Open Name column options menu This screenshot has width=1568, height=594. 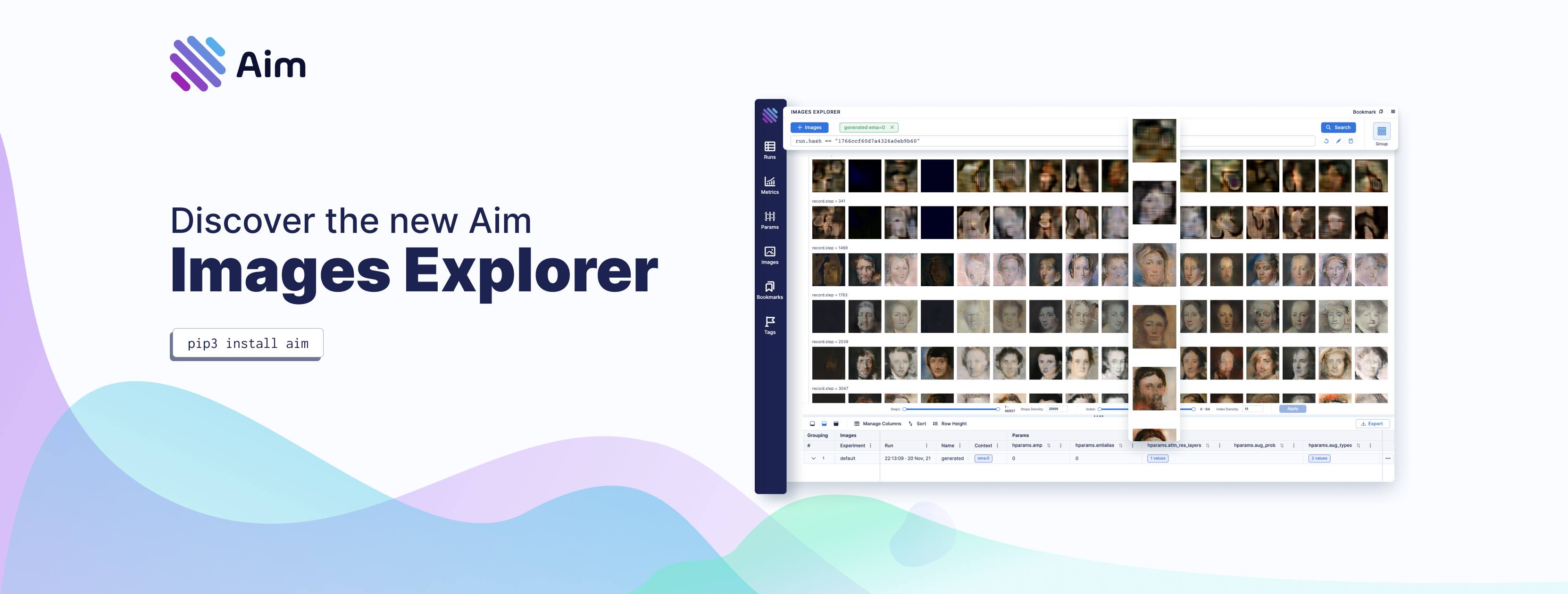960,445
